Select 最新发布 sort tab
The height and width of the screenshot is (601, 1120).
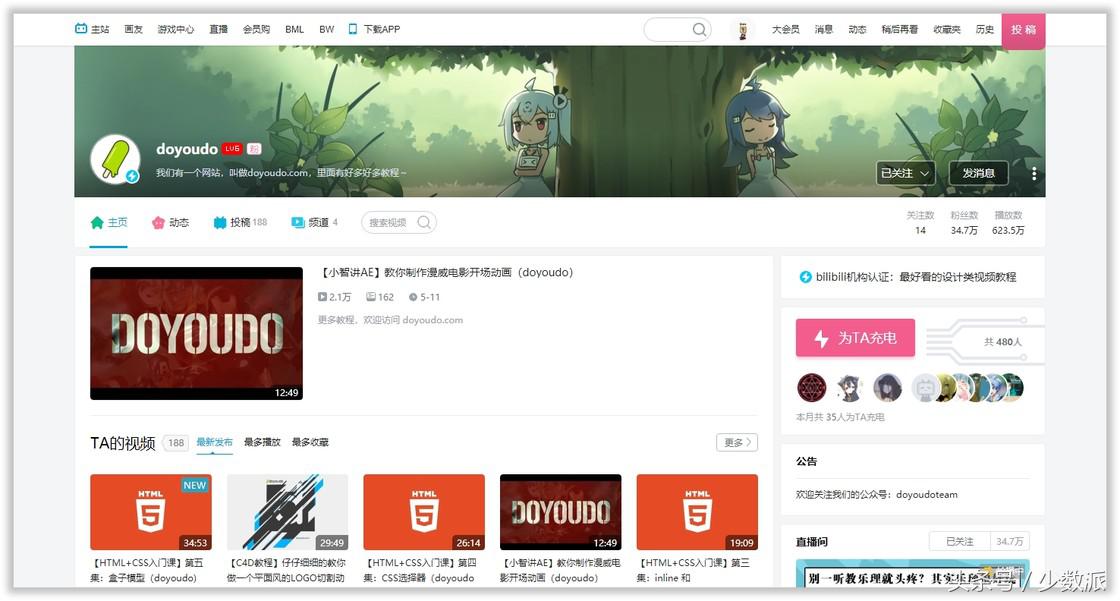[214, 442]
